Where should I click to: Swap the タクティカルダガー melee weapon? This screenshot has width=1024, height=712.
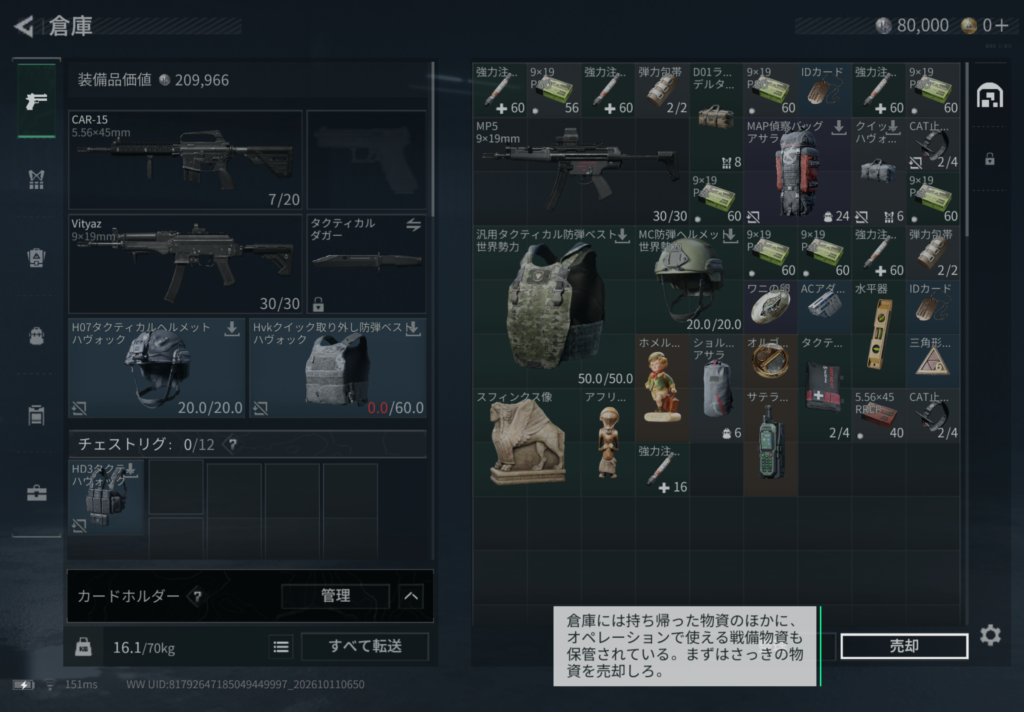(413, 225)
